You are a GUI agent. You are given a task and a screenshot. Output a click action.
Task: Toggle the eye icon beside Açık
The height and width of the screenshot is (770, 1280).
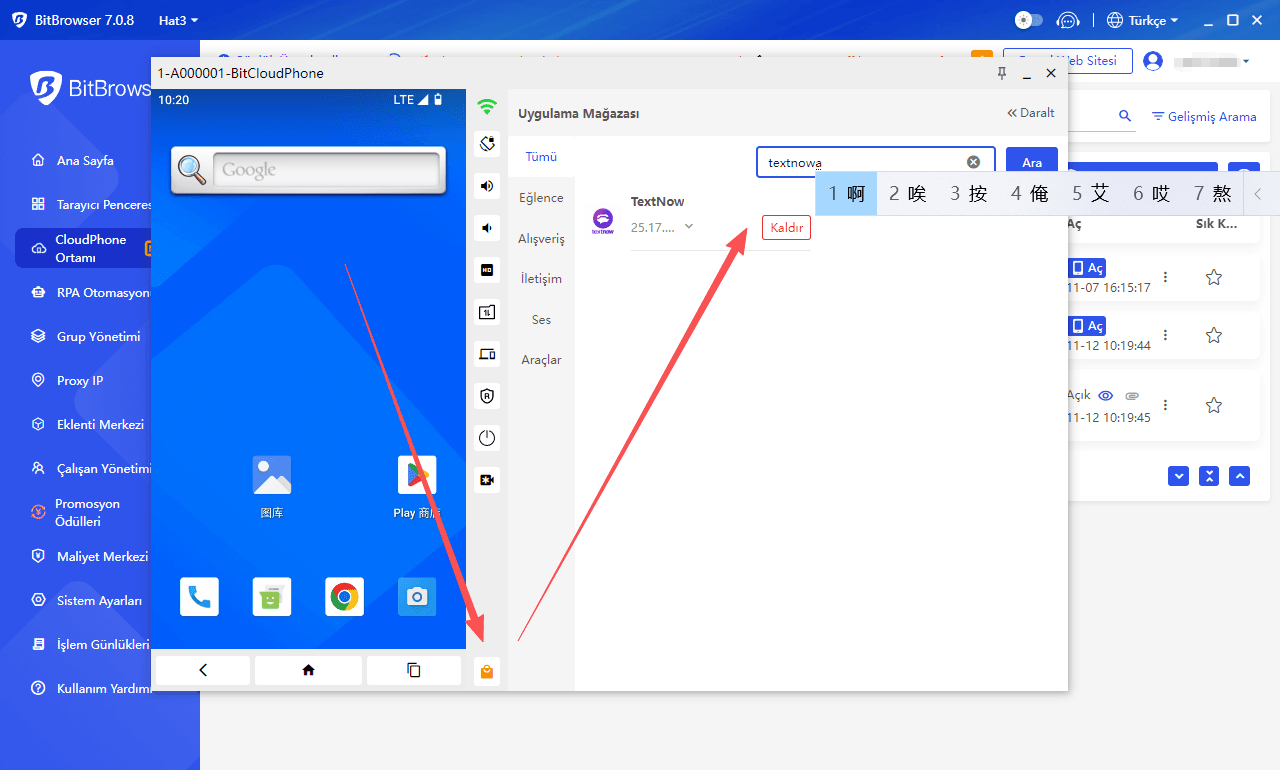1105,396
